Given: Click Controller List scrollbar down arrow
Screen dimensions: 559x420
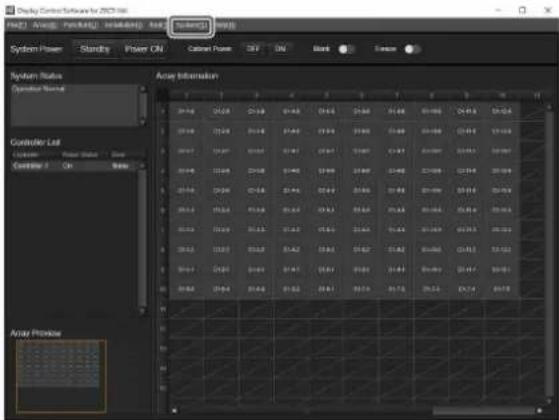Looking at the screenshot, I should (x=142, y=311).
